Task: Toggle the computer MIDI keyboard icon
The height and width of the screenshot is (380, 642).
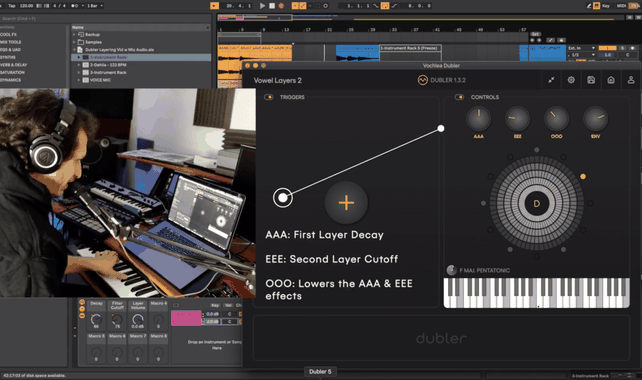Action: [x=597, y=6]
